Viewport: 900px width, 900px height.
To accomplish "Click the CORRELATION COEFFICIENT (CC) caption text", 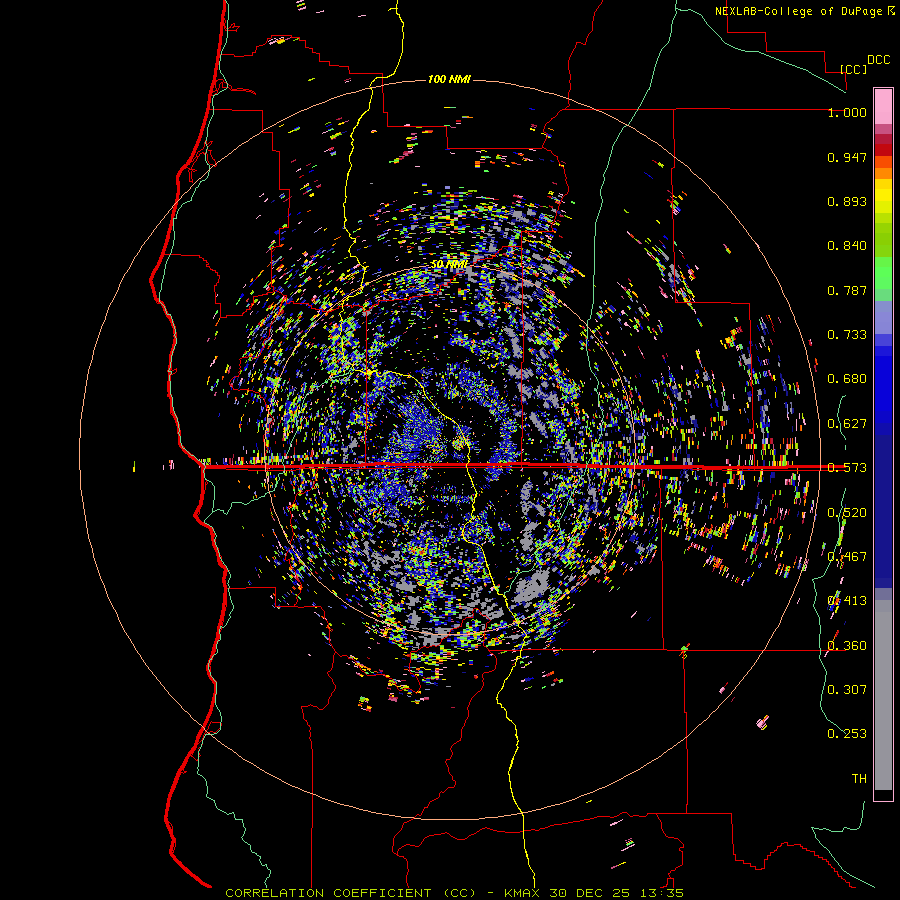I will [x=351, y=893].
